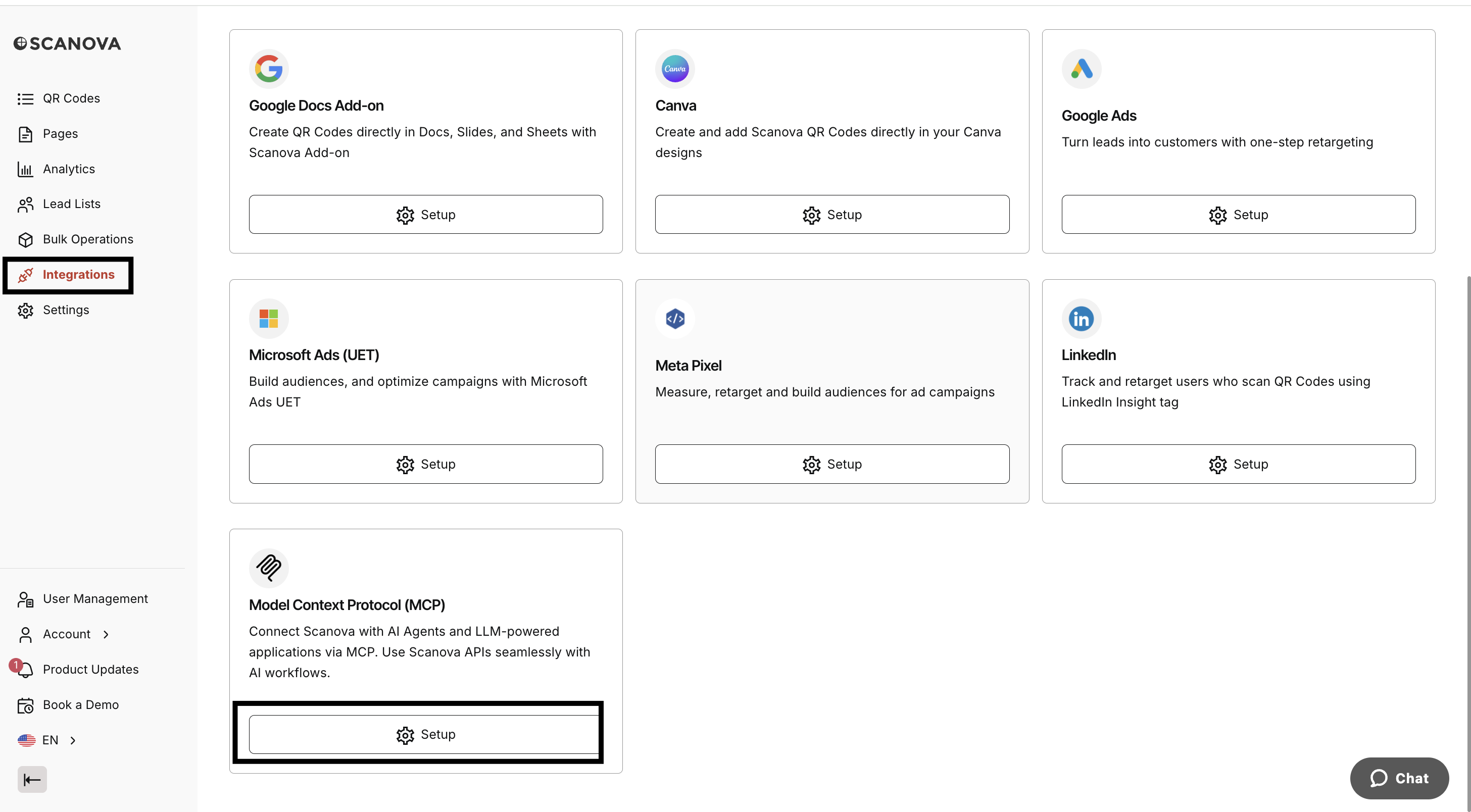Click Setup on the Meta Pixel card
This screenshot has height=812, width=1471.
[832, 464]
